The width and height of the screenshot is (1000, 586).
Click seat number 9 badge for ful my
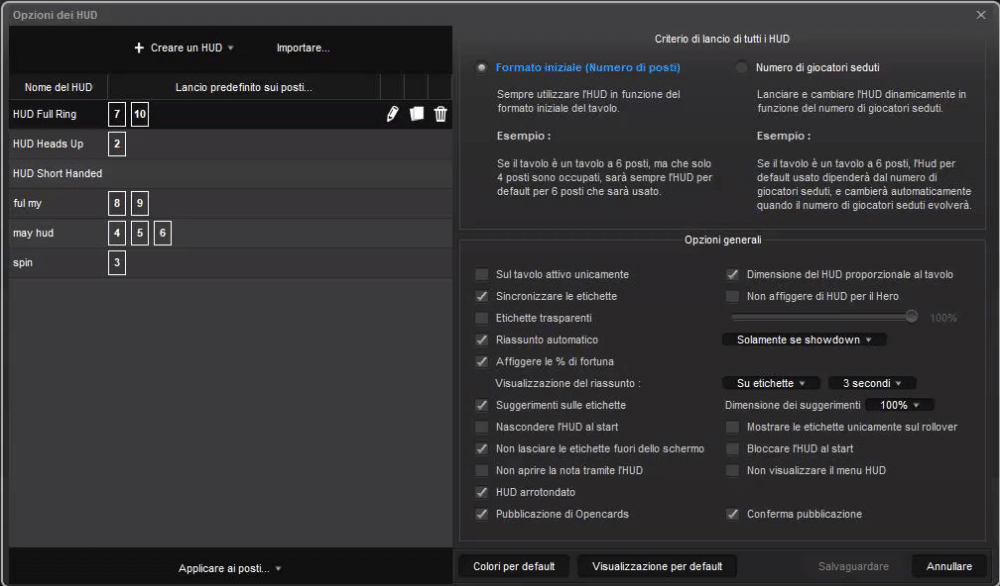click(x=140, y=203)
